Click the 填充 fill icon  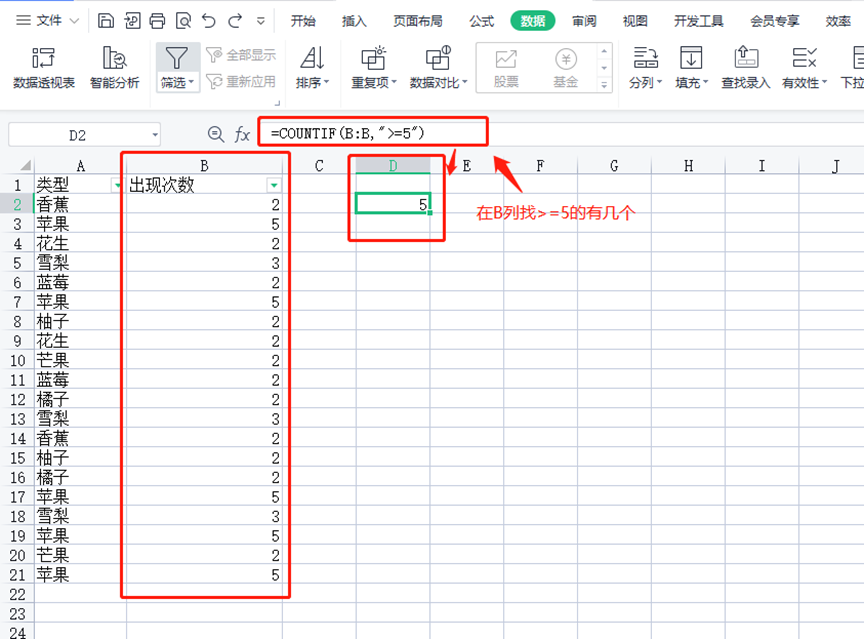click(691, 57)
